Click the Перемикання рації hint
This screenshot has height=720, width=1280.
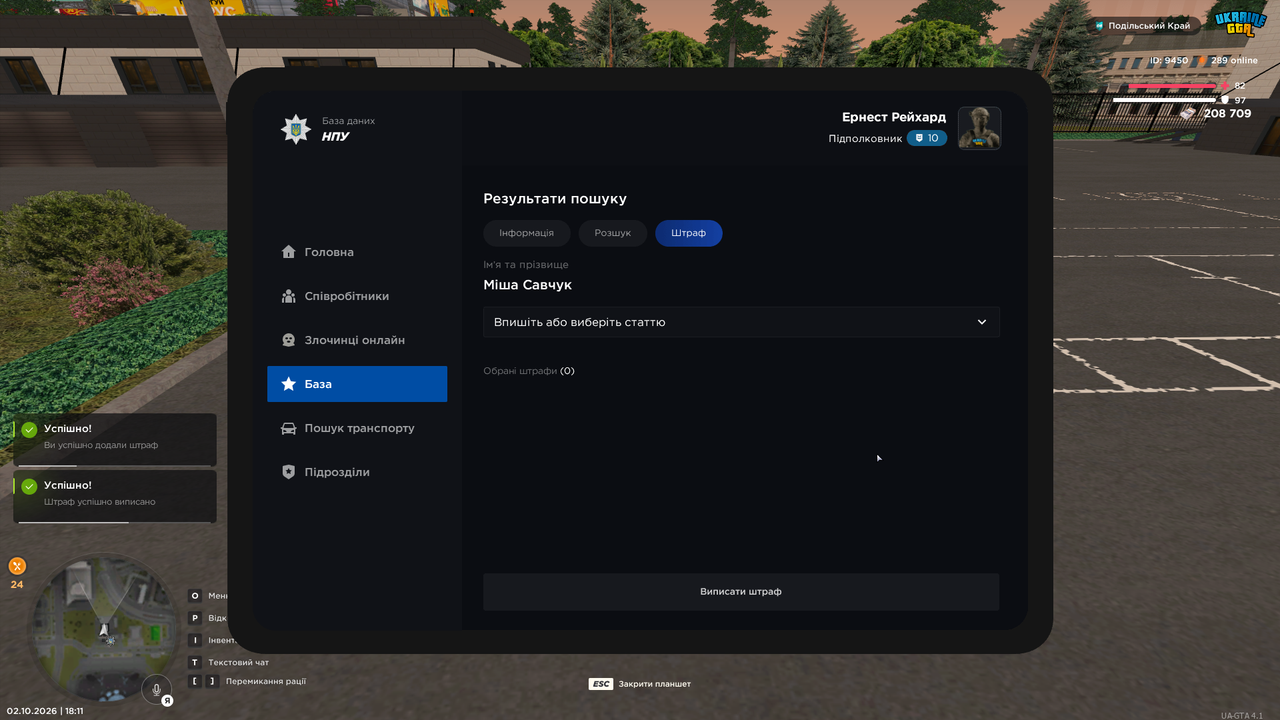[266, 681]
